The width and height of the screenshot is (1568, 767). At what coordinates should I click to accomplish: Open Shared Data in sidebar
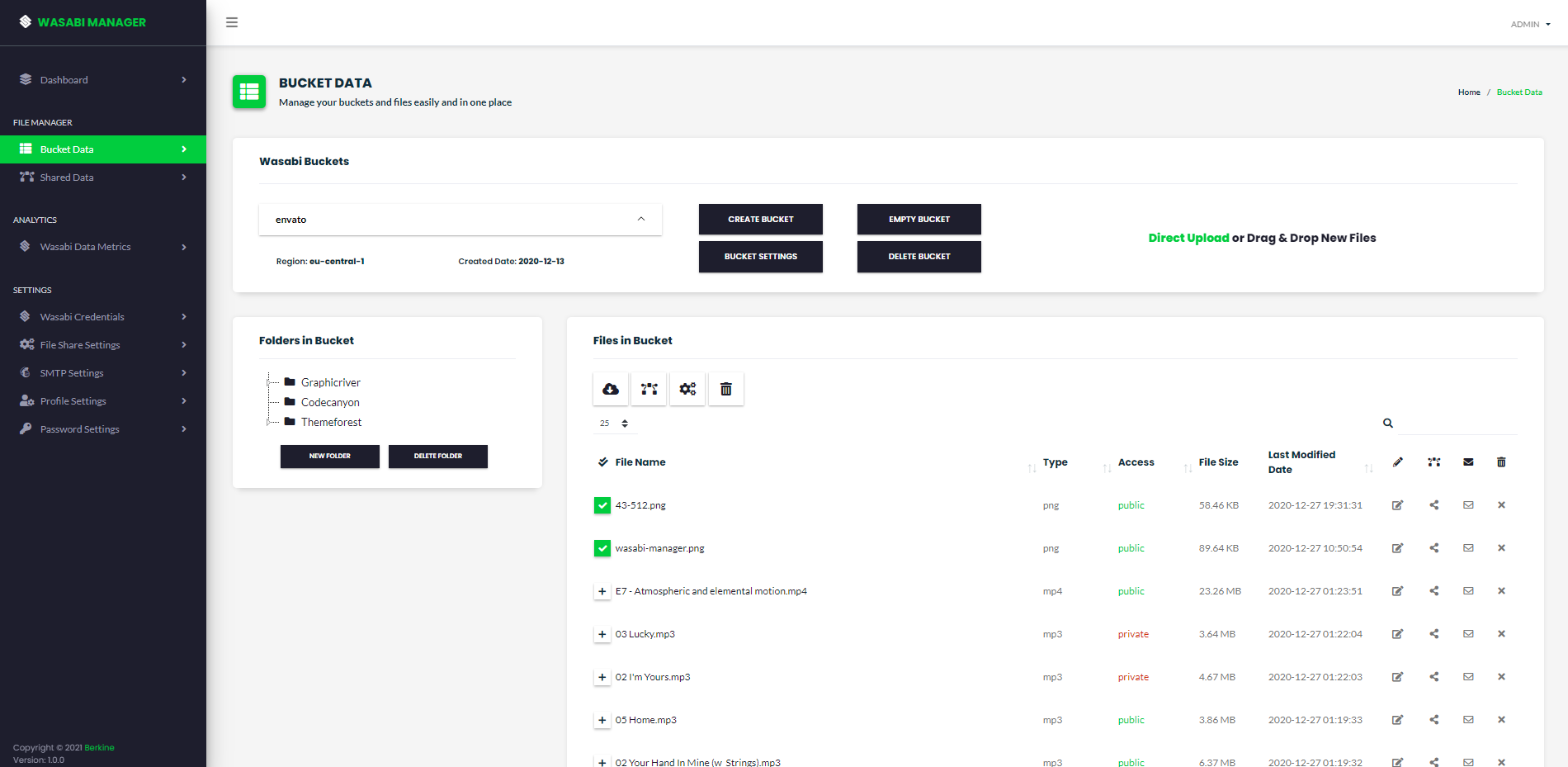pyautogui.click(x=67, y=178)
